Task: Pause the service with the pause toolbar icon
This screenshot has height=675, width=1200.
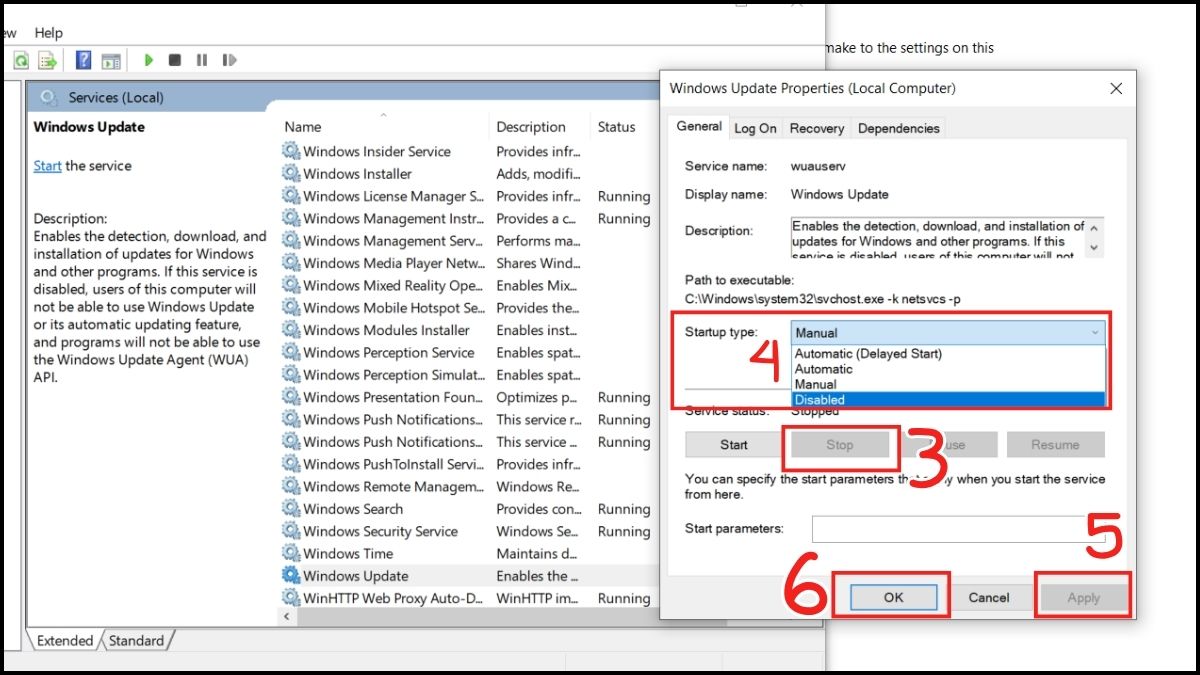Action: coord(200,60)
